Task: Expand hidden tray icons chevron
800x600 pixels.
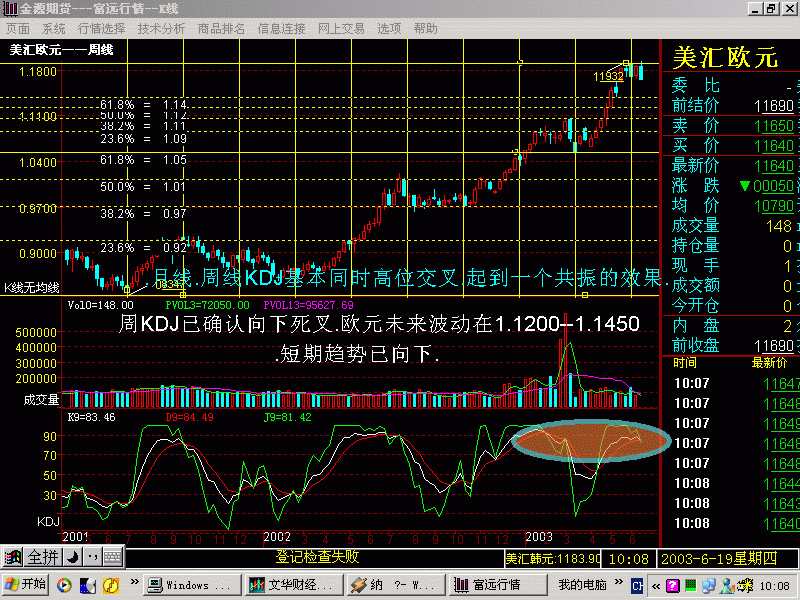Action: click(656, 586)
